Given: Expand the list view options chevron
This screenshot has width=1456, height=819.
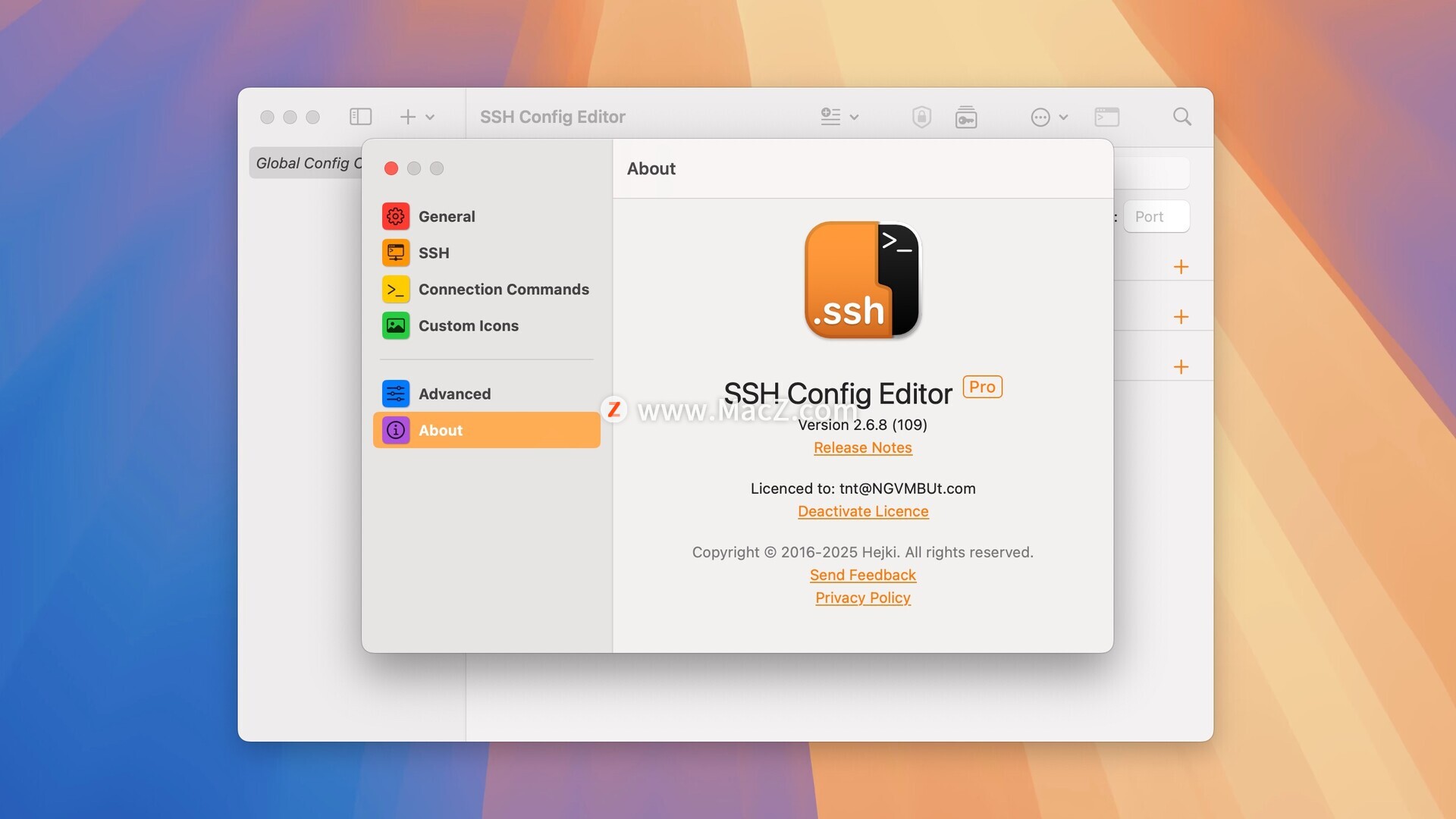Looking at the screenshot, I should tap(854, 118).
